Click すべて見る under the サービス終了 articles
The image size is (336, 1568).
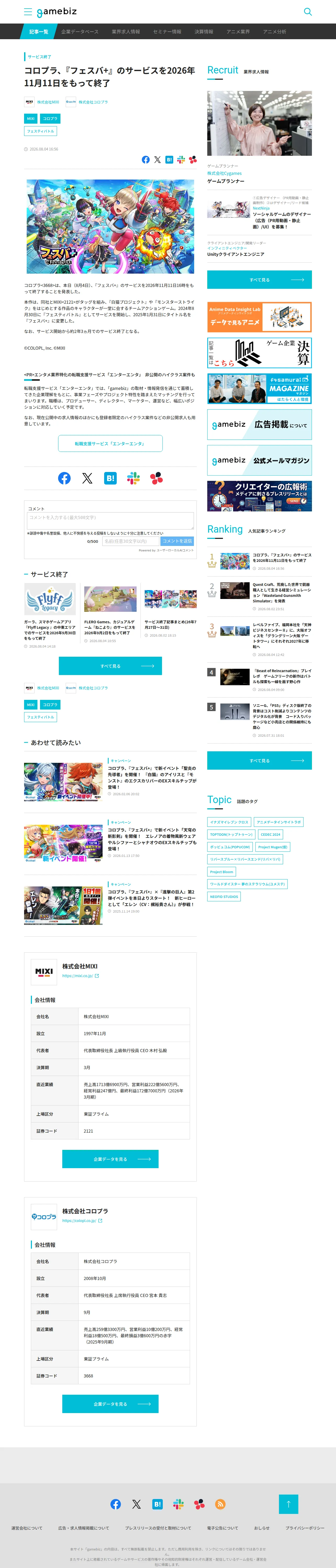[110, 666]
